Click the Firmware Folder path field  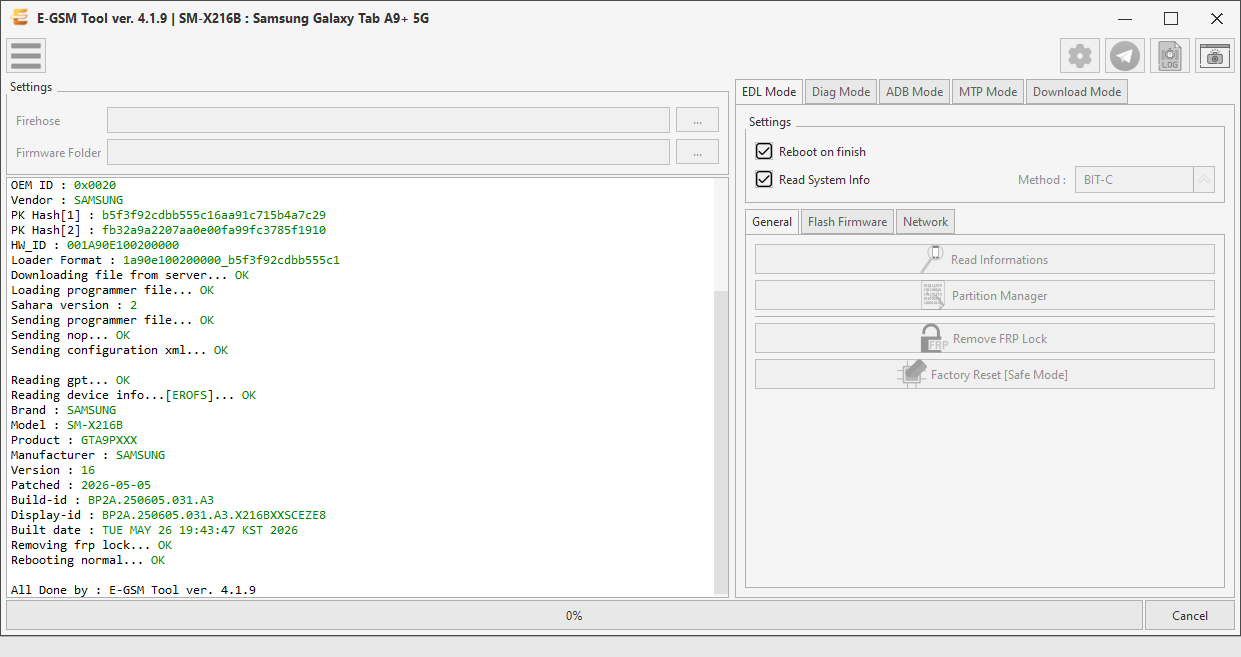pos(388,152)
